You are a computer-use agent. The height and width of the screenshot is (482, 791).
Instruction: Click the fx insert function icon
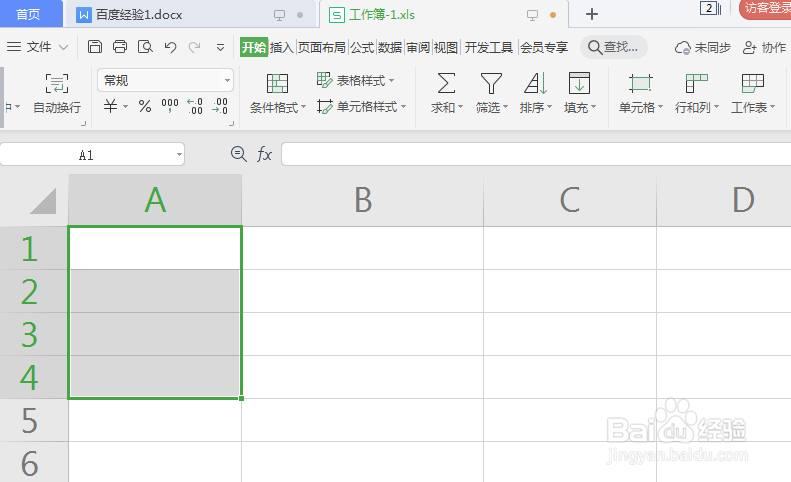pyautogui.click(x=264, y=154)
